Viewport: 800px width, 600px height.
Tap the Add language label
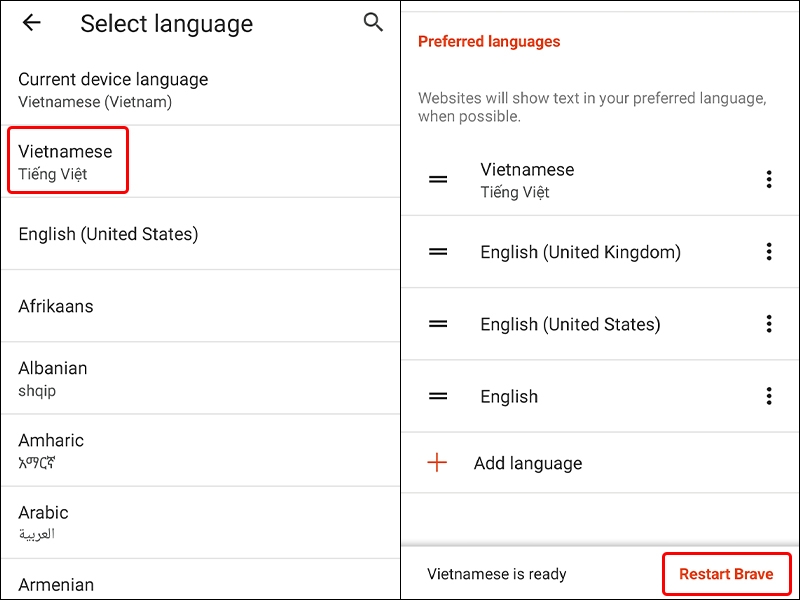coord(527,463)
